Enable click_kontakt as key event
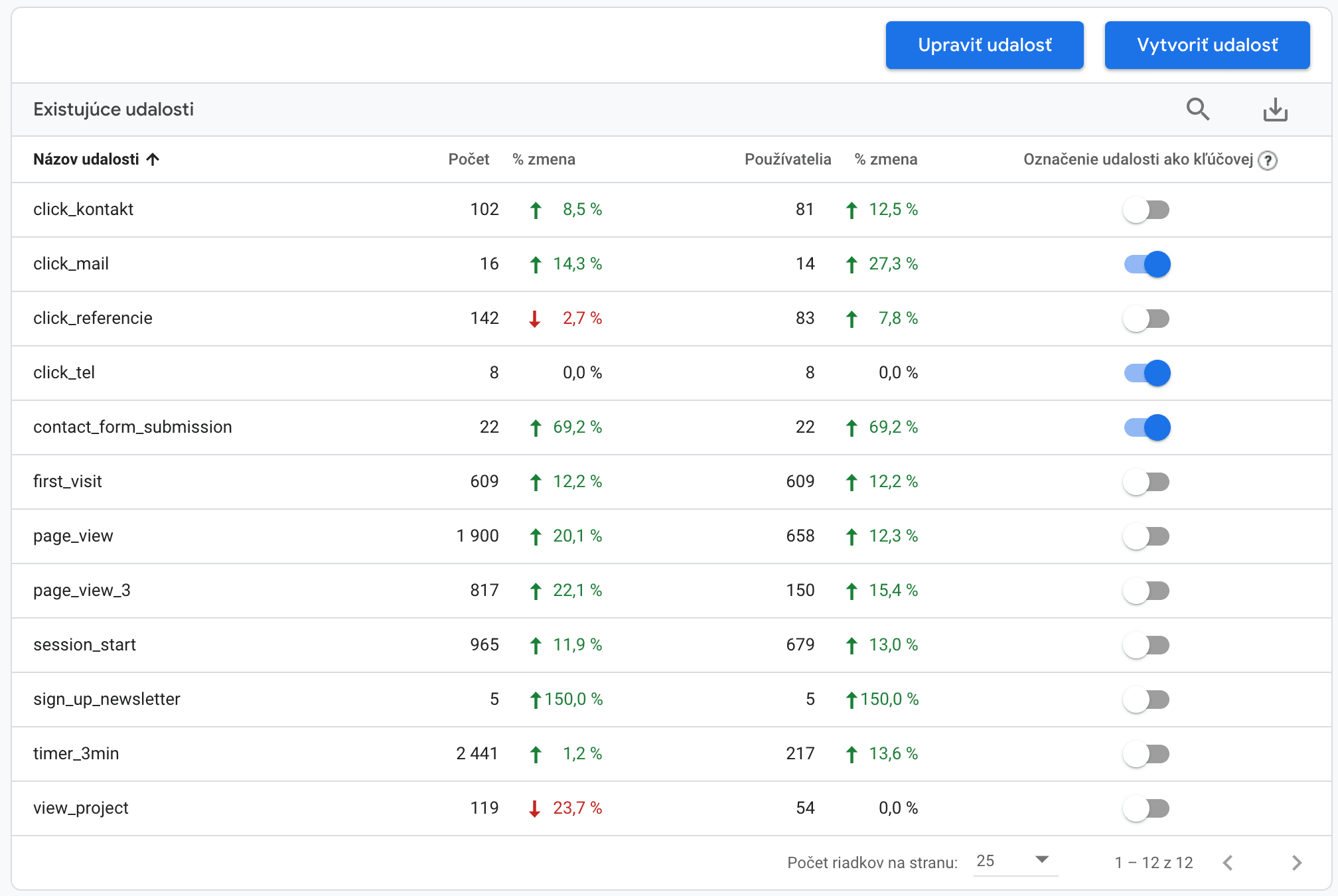1338x896 pixels. point(1146,210)
